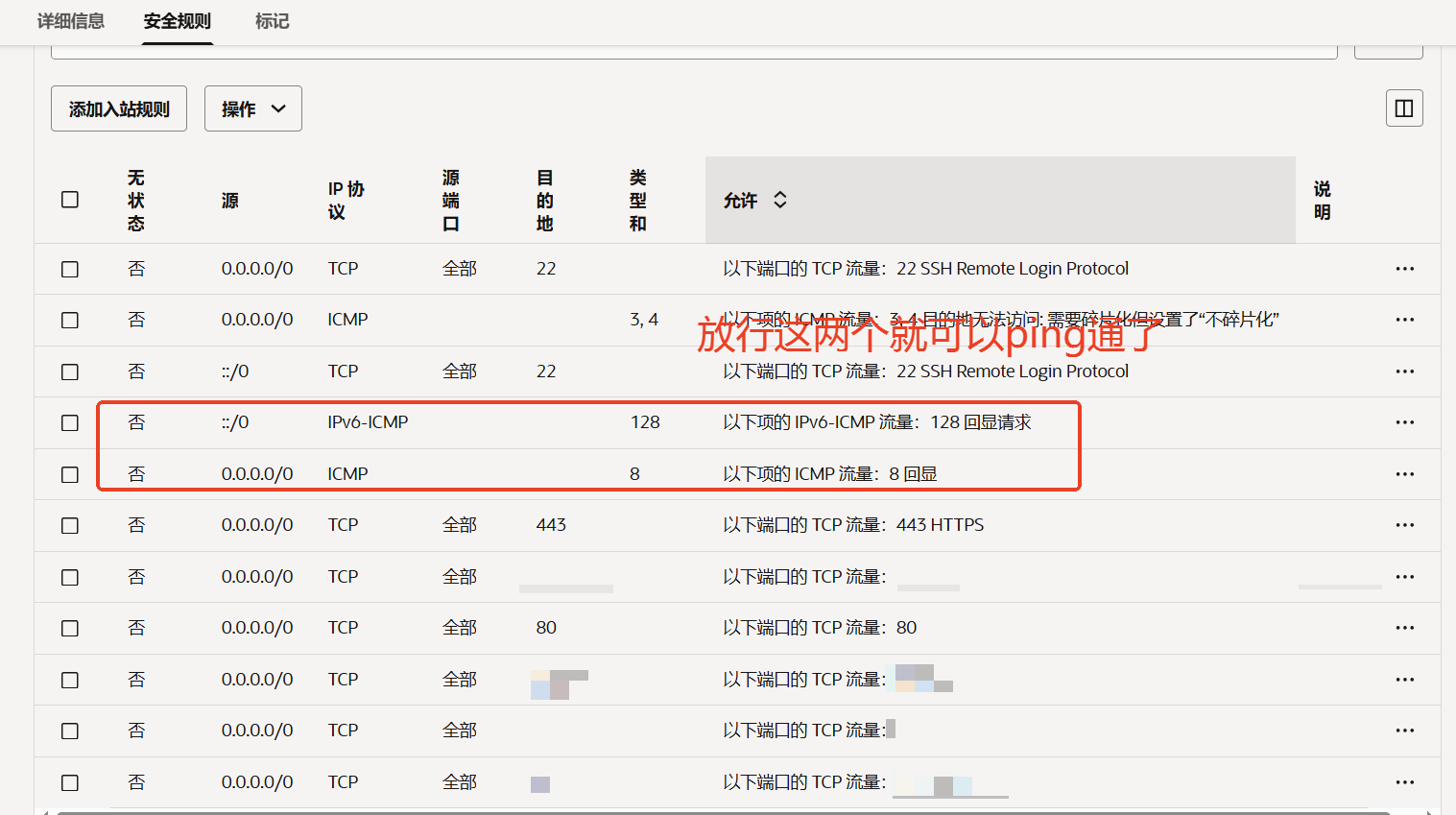The height and width of the screenshot is (815, 1456).
Task: Open three-dot menu for IPv6-ICMP 128 rule
Action: click(x=1404, y=422)
